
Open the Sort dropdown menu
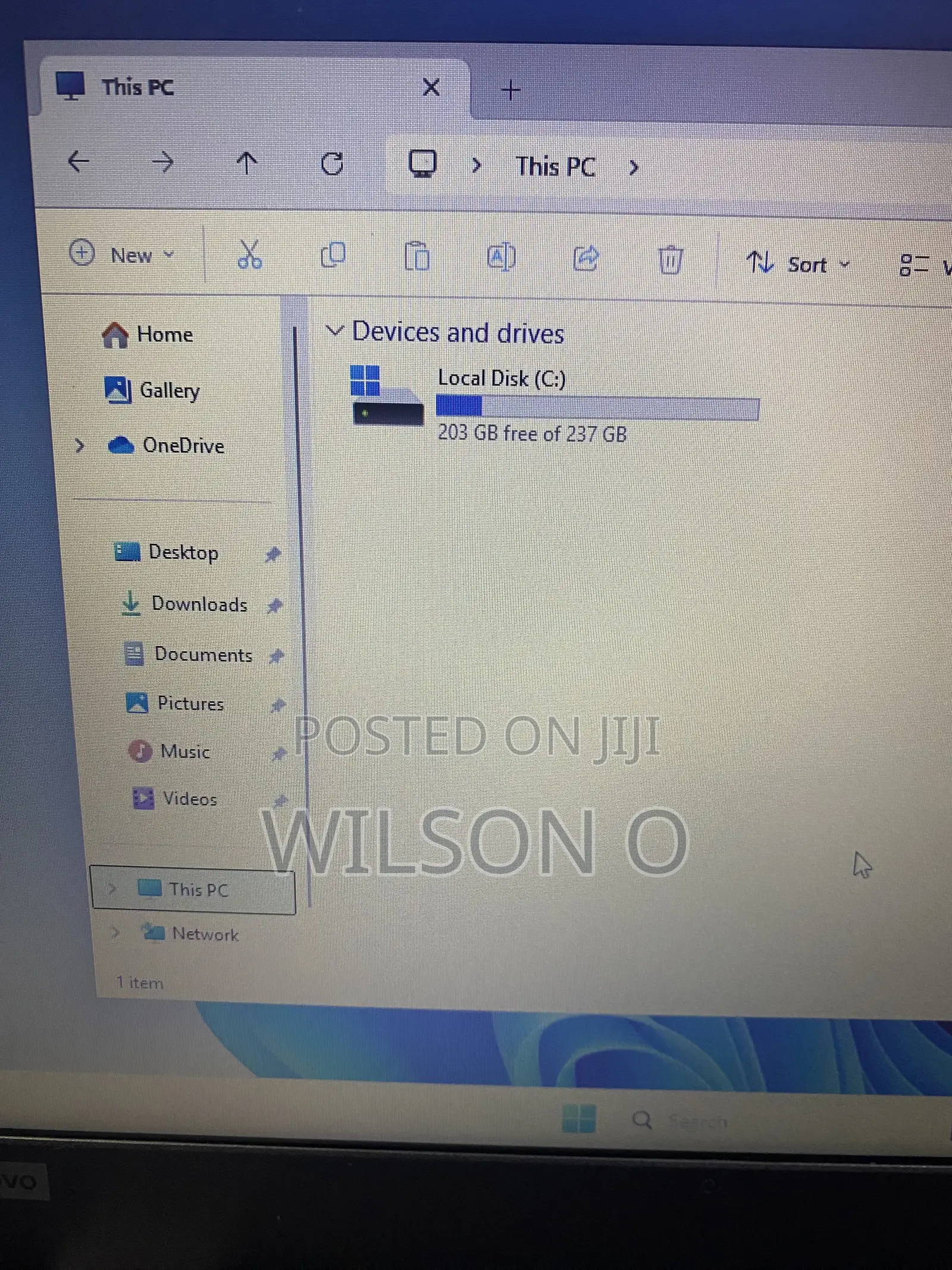[x=798, y=263]
